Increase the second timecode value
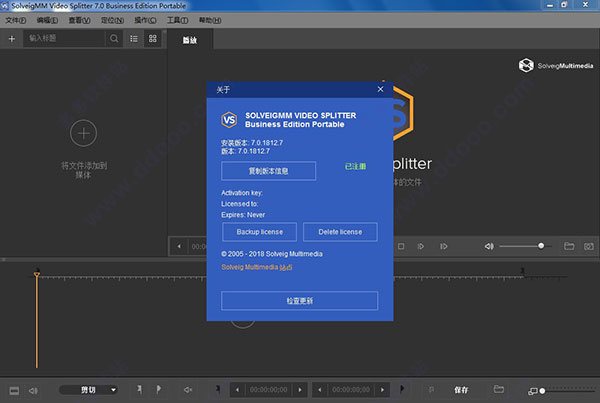This screenshot has height=403, width=600. 382,390
